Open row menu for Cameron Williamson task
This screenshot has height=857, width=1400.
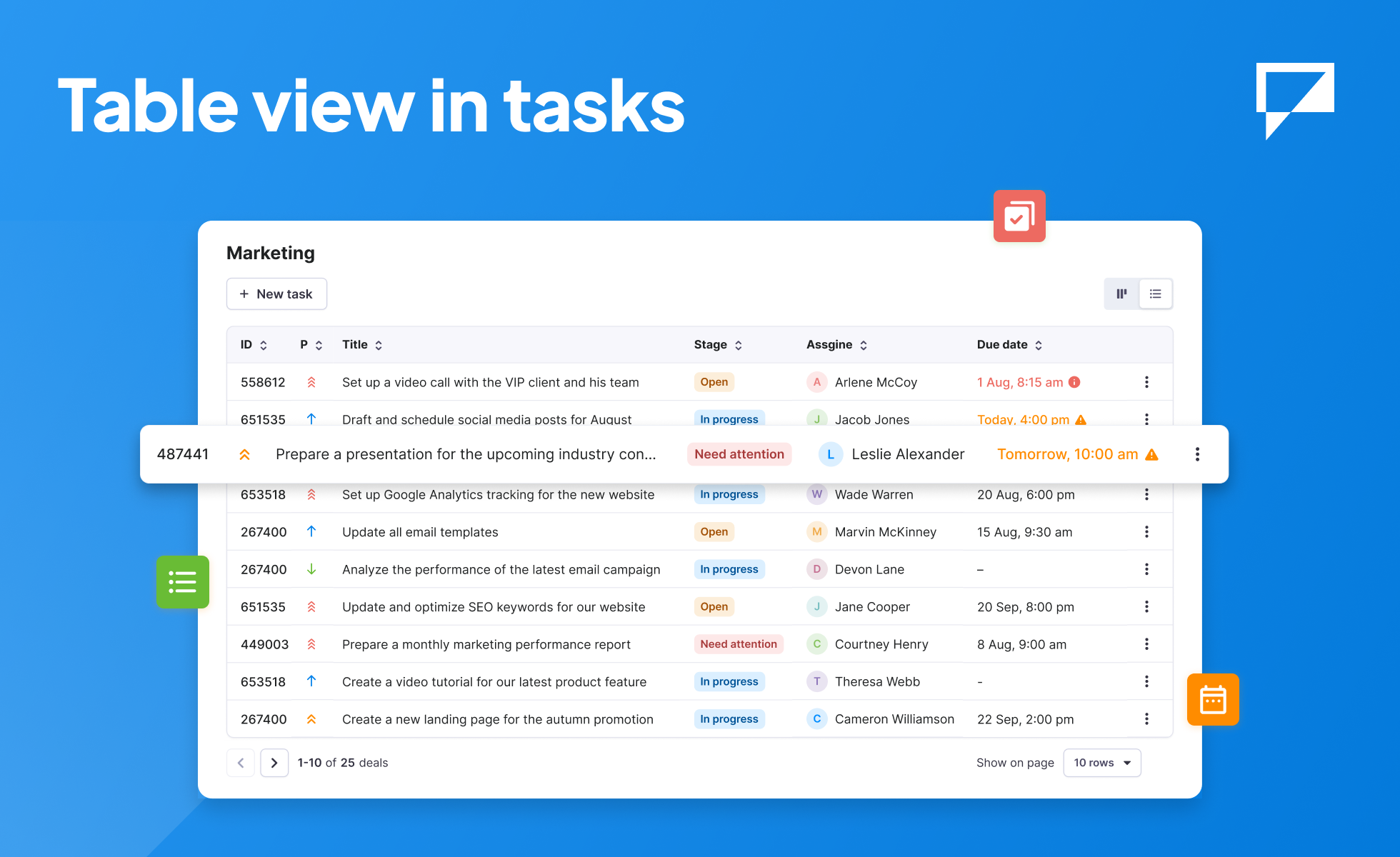point(1146,719)
